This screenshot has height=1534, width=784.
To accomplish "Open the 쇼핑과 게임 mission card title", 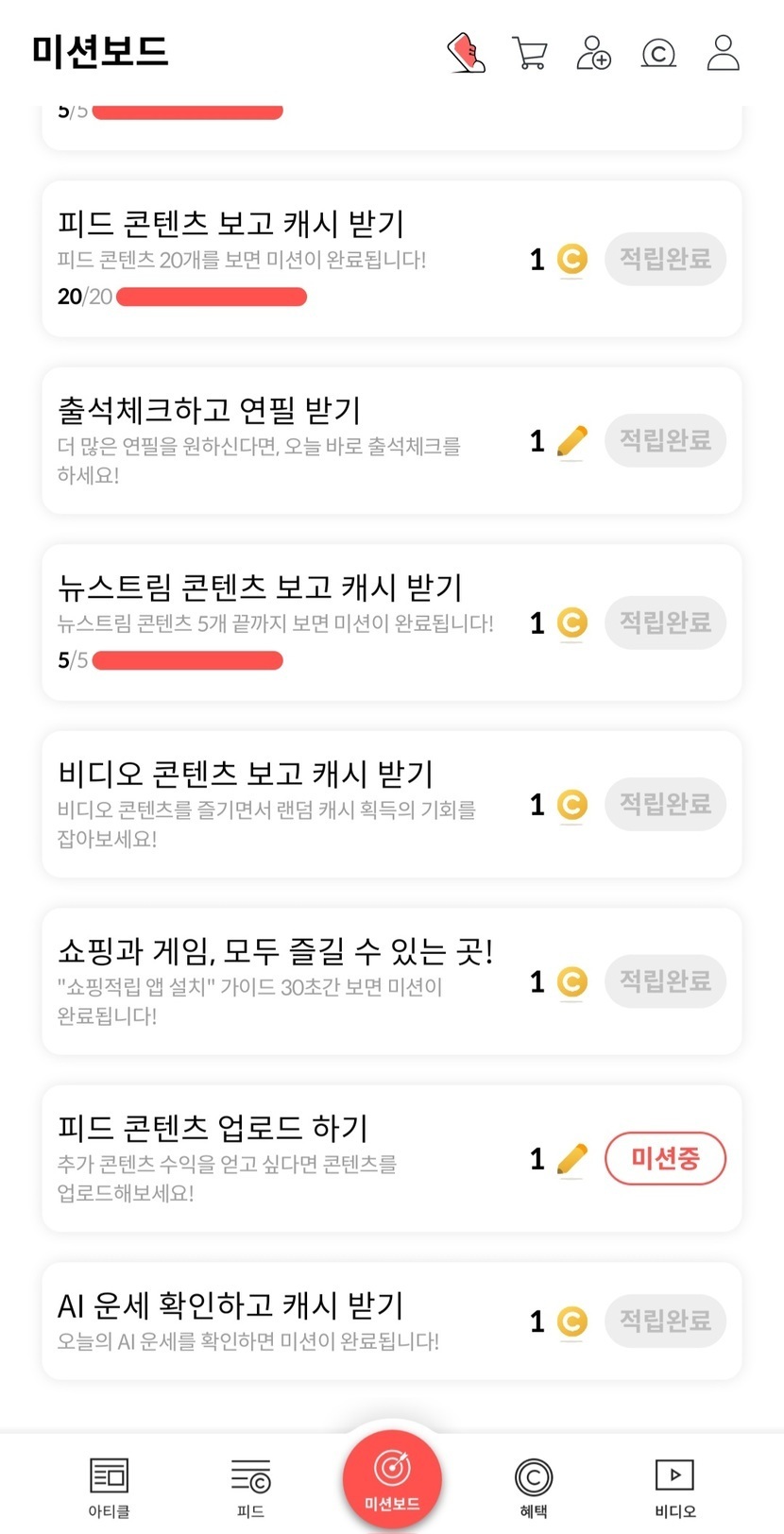I will (x=275, y=950).
